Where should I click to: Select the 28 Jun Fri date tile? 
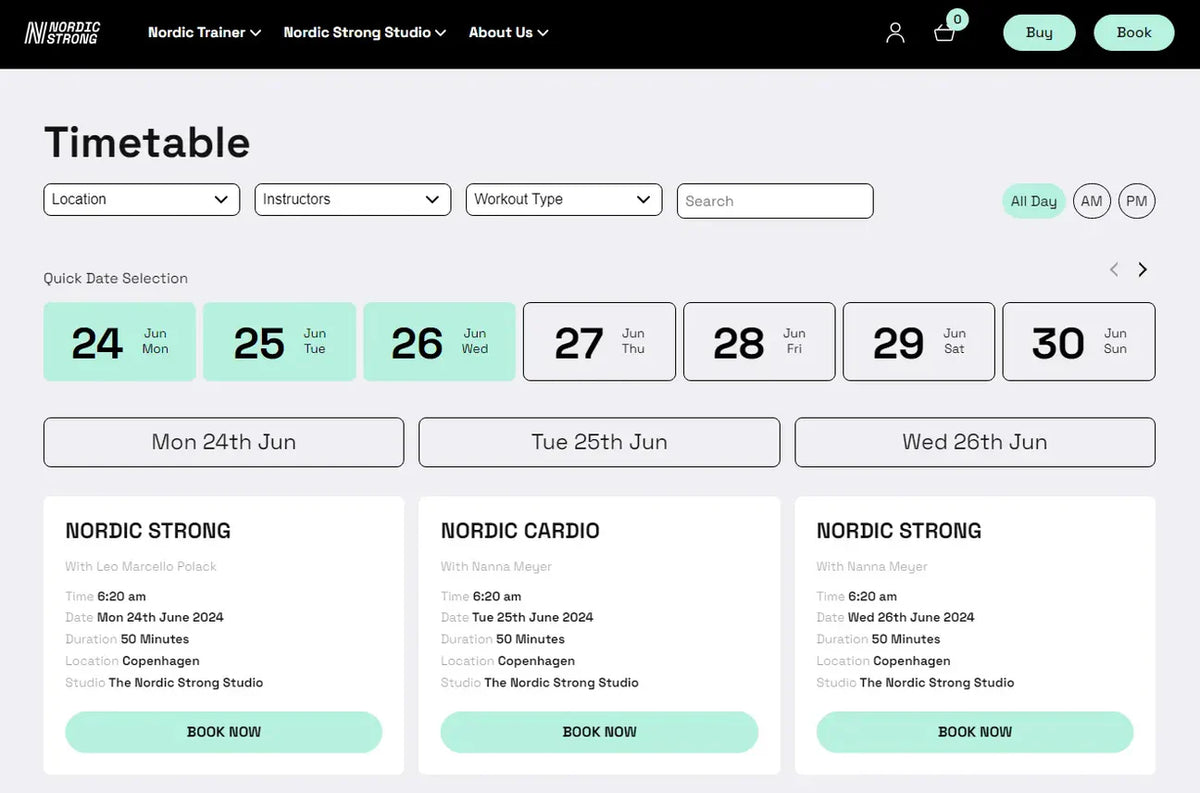click(759, 342)
